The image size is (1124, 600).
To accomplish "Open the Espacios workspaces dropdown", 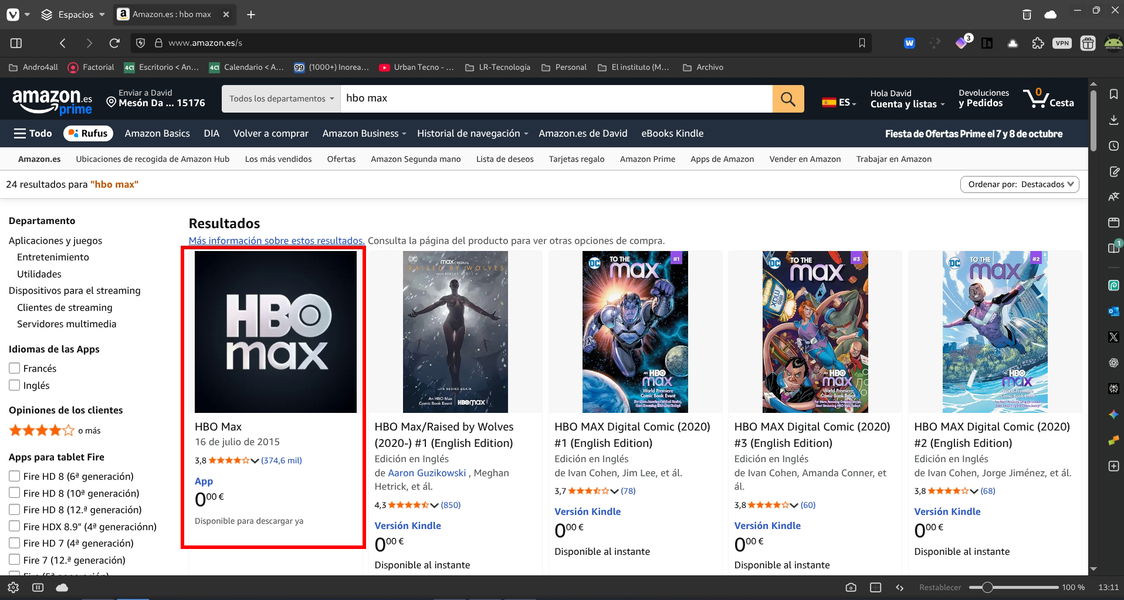I will point(72,14).
